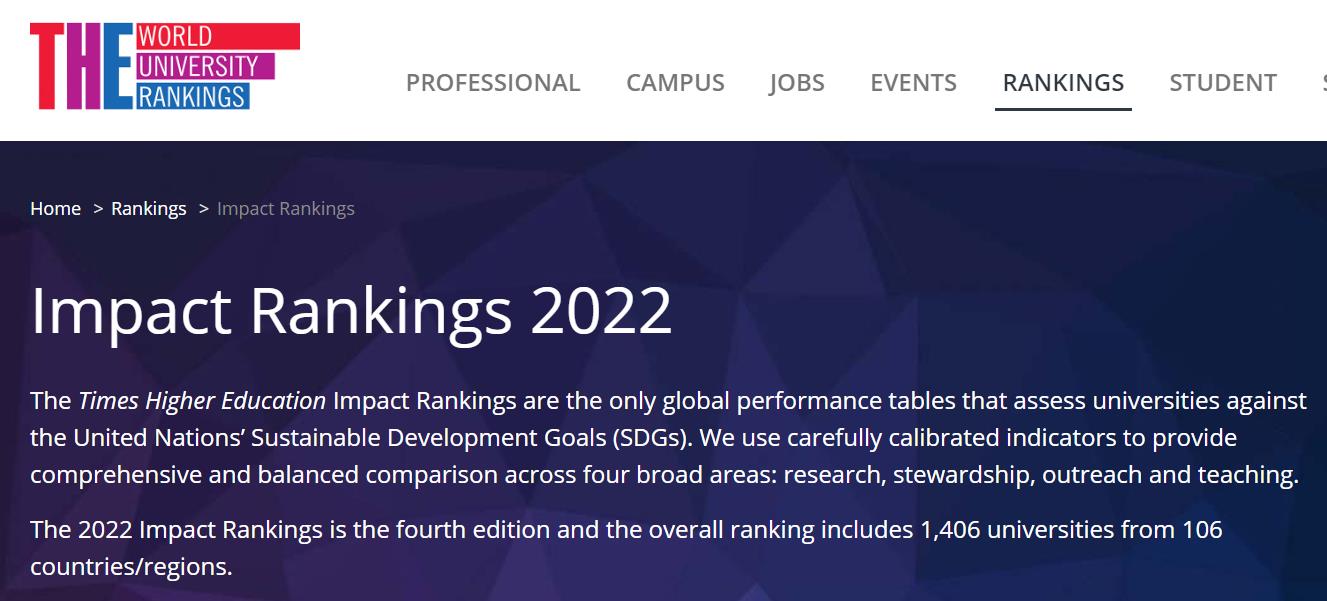
Task: Click the purple 'UNIVERSITY' bar in logo
Action: coord(203,67)
